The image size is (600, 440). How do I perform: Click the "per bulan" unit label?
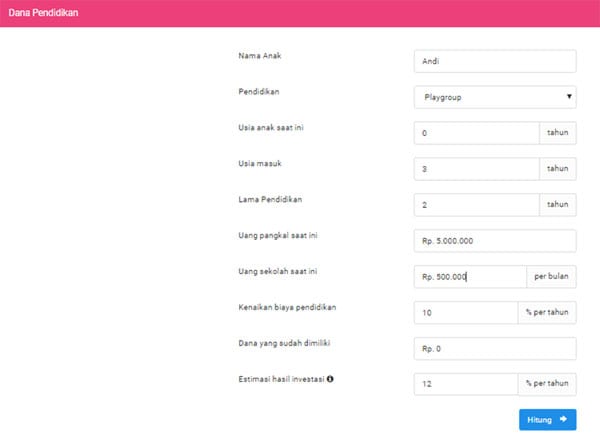[552, 277]
